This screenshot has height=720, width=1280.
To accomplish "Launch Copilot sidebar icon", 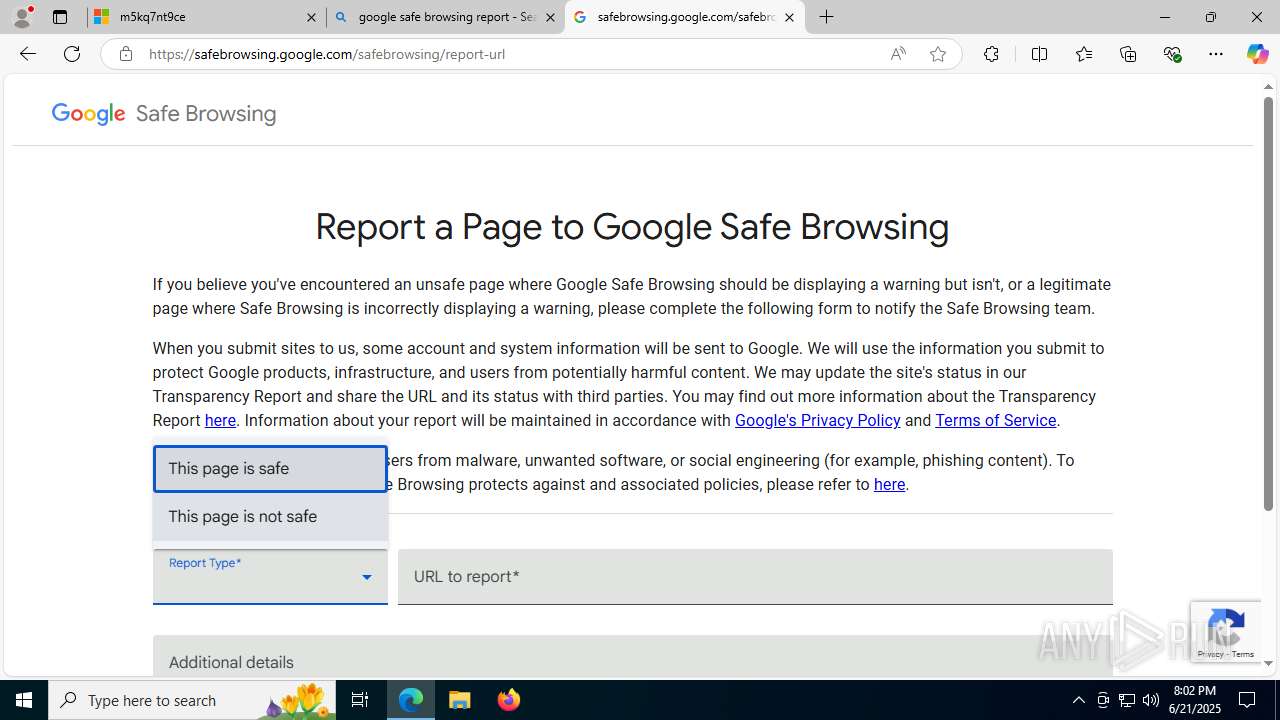I will point(1257,54).
